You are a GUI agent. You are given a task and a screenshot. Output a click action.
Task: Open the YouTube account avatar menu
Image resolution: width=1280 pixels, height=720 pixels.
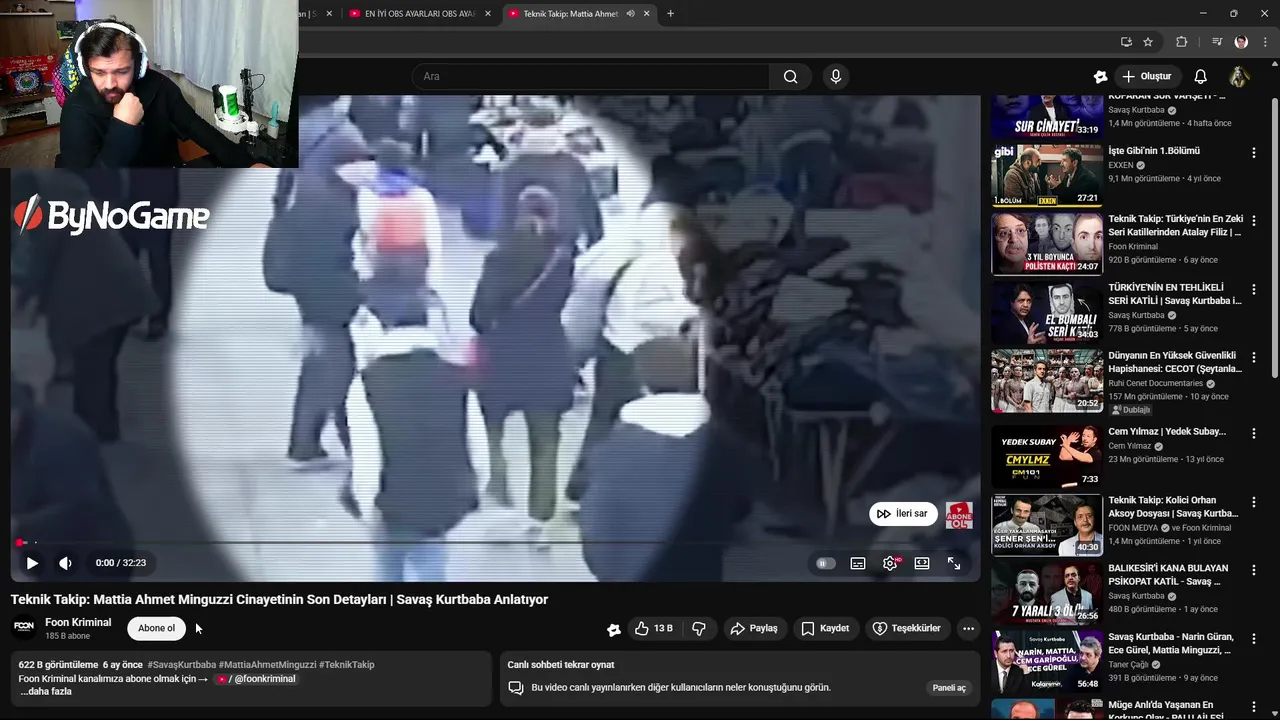(x=1239, y=76)
